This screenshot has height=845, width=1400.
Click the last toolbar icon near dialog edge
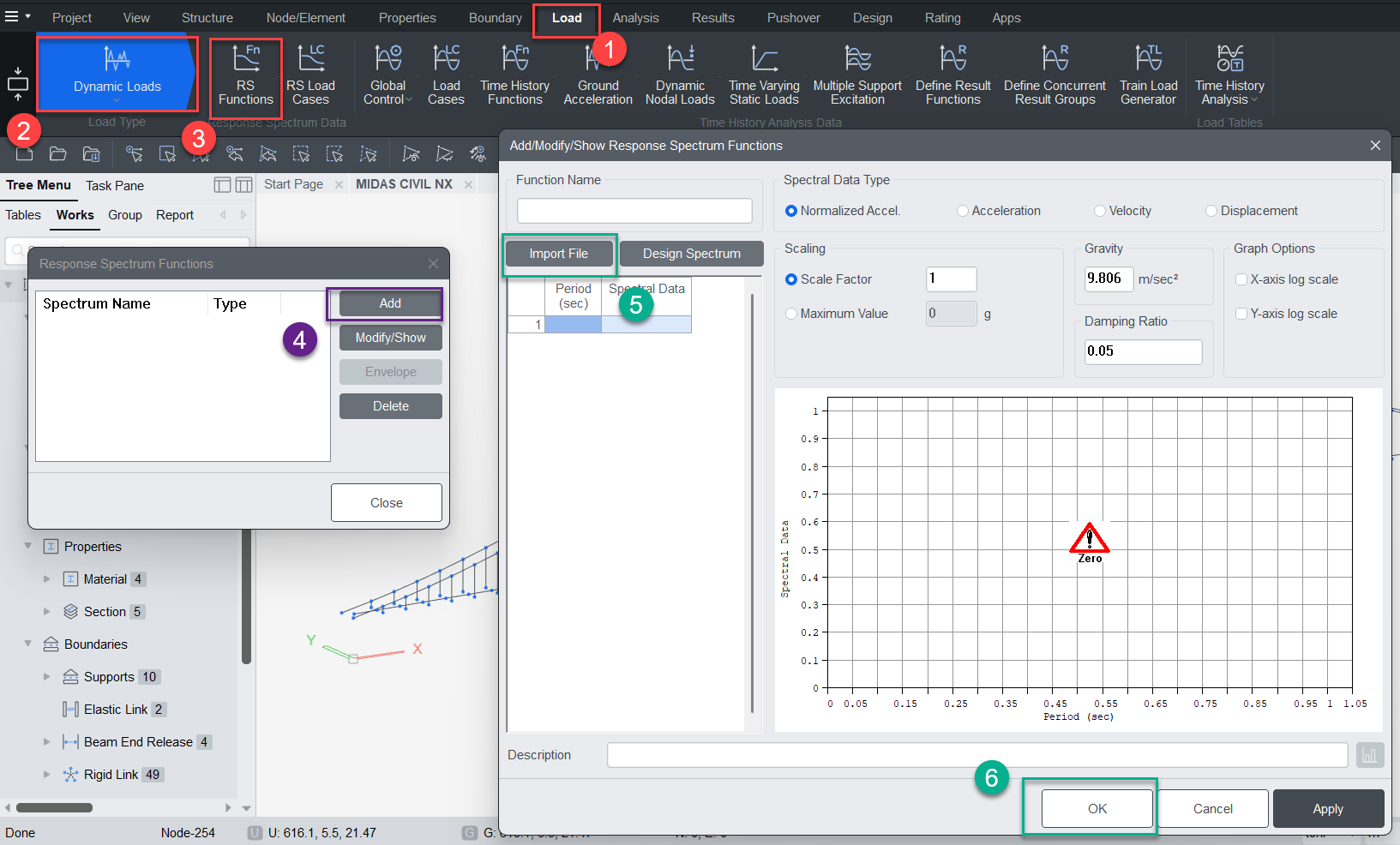click(478, 154)
